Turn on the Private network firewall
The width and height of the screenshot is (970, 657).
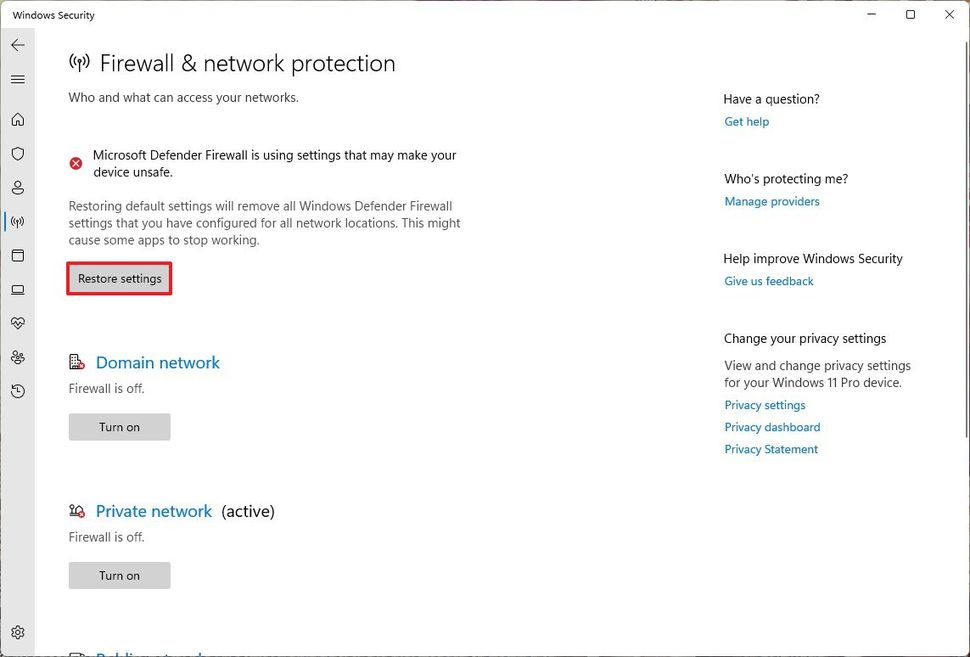[119, 576]
